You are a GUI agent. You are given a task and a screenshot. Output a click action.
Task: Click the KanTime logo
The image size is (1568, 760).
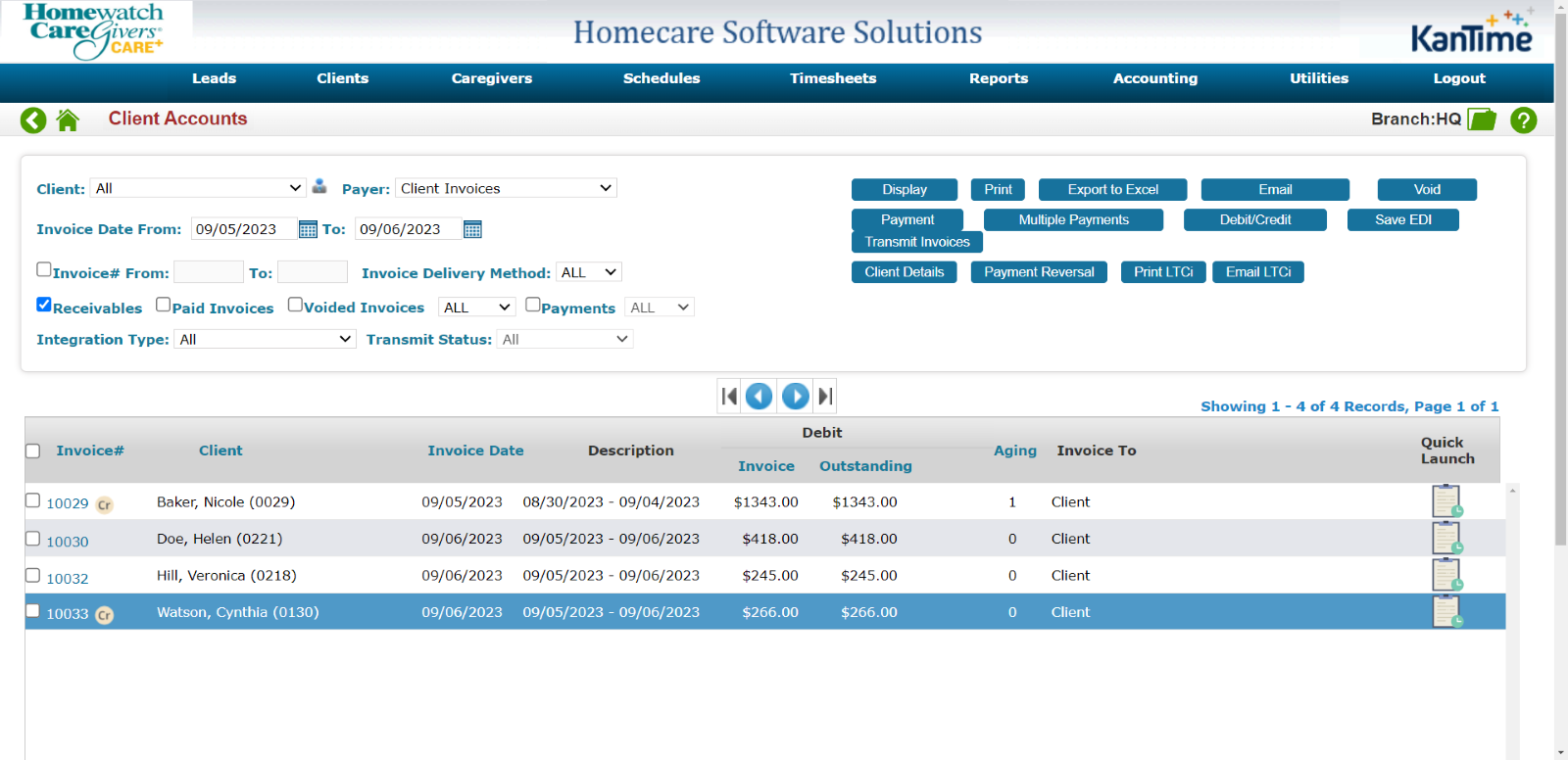click(1472, 31)
